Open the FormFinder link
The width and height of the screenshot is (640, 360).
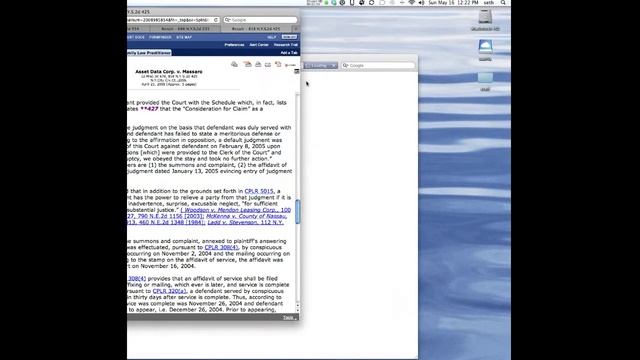160,37
